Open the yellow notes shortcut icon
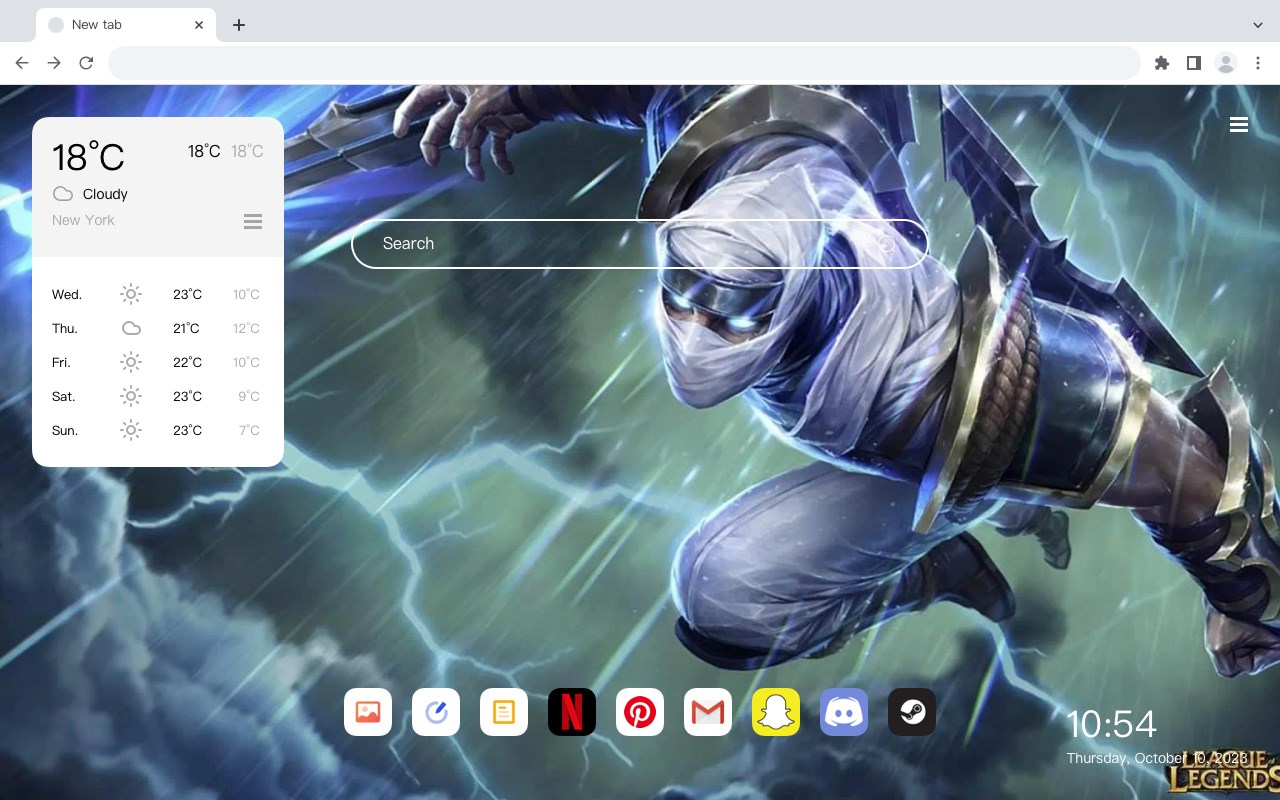This screenshot has width=1280, height=800. click(x=504, y=712)
